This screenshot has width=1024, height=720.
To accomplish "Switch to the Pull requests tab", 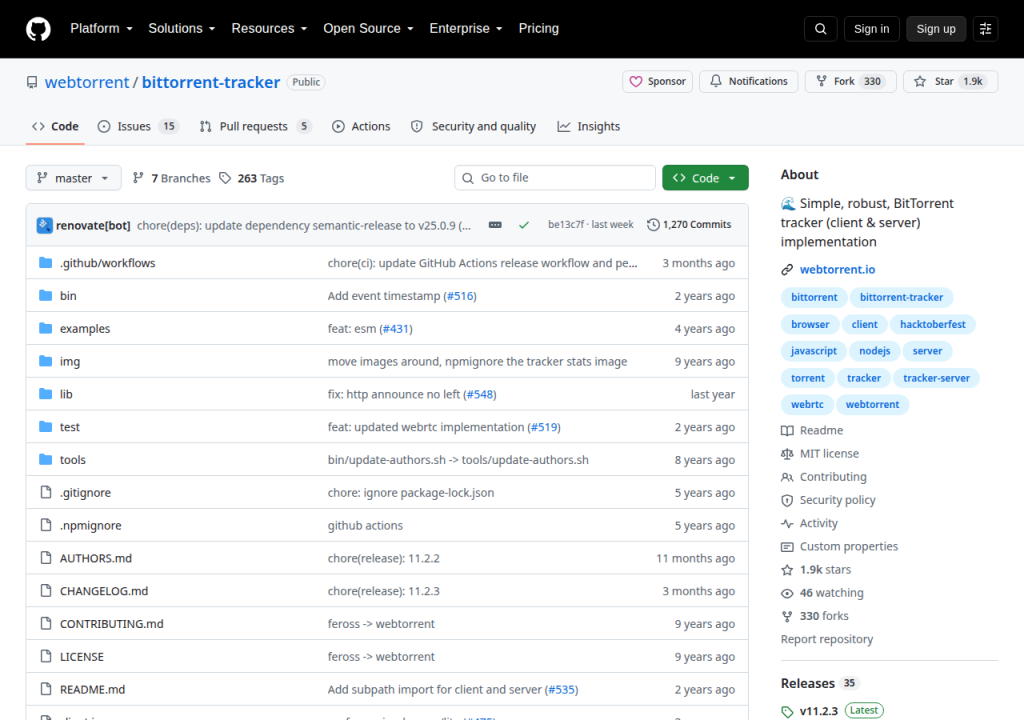I will (x=256, y=126).
